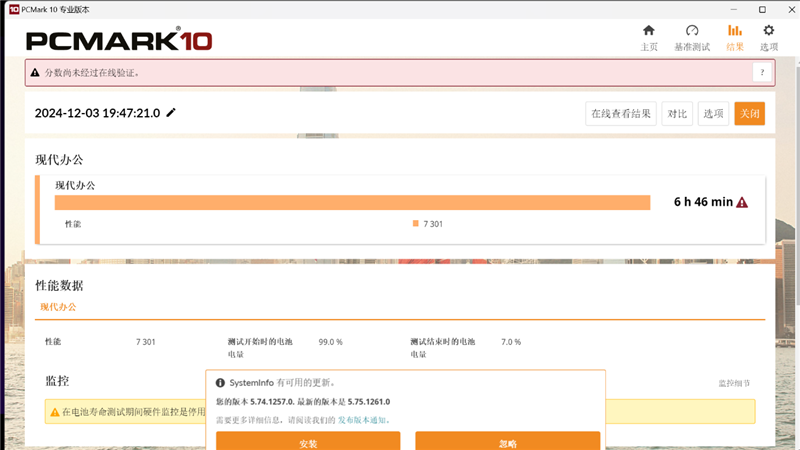Click 忽略 to dismiss update

508,441
